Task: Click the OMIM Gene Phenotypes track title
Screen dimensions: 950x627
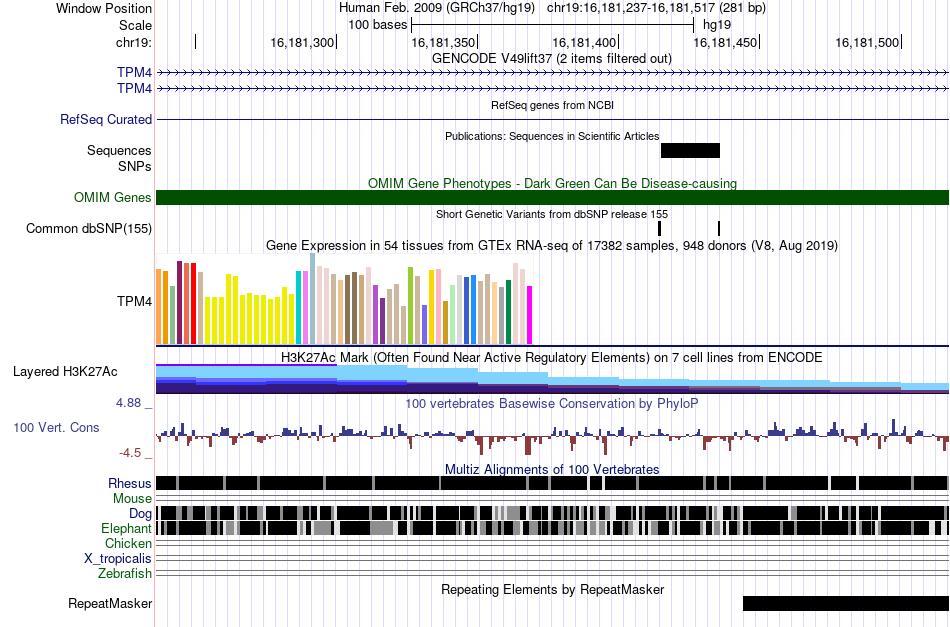Action: 553,184
